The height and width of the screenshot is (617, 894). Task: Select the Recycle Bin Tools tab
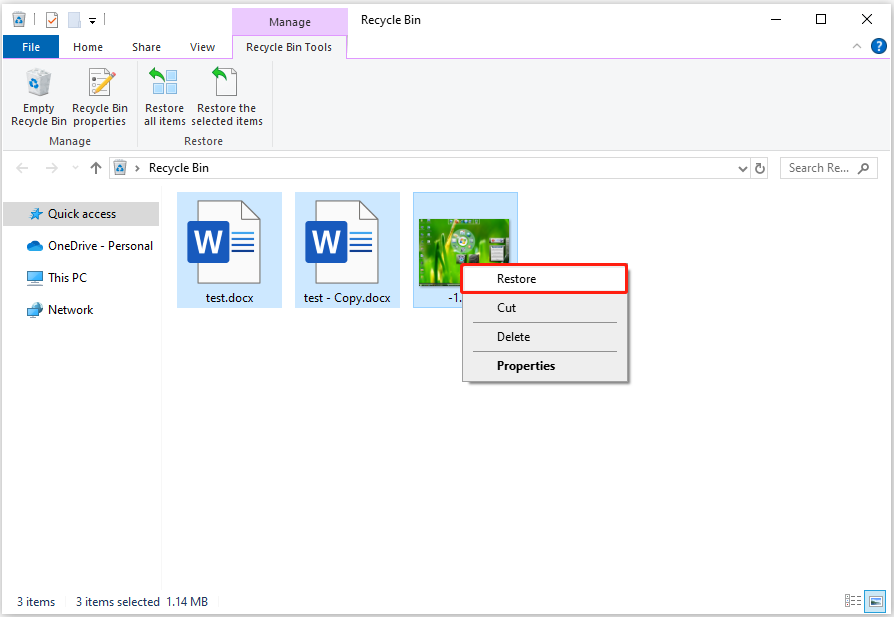coord(289,47)
